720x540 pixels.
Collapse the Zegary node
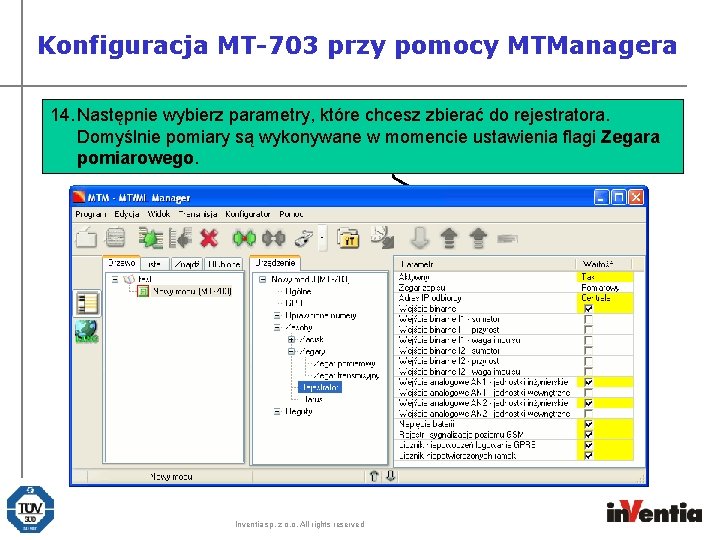point(291,351)
